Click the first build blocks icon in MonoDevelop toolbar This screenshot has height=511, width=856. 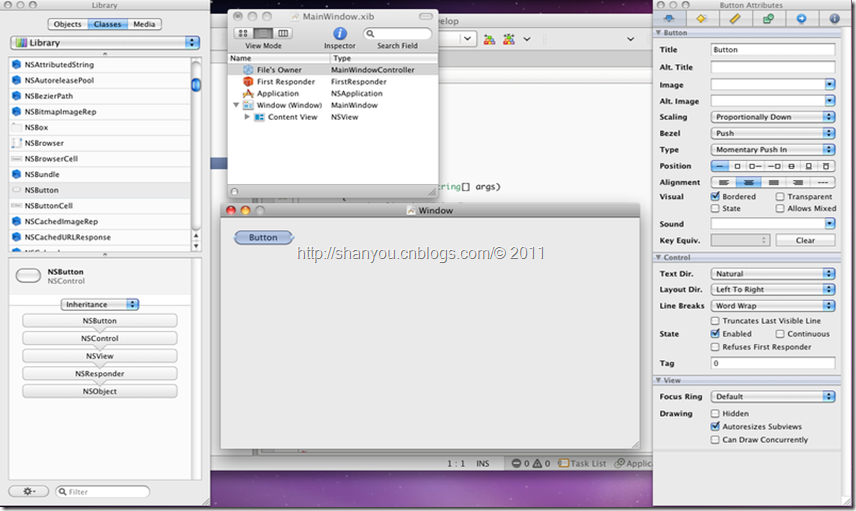click(489, 39)
